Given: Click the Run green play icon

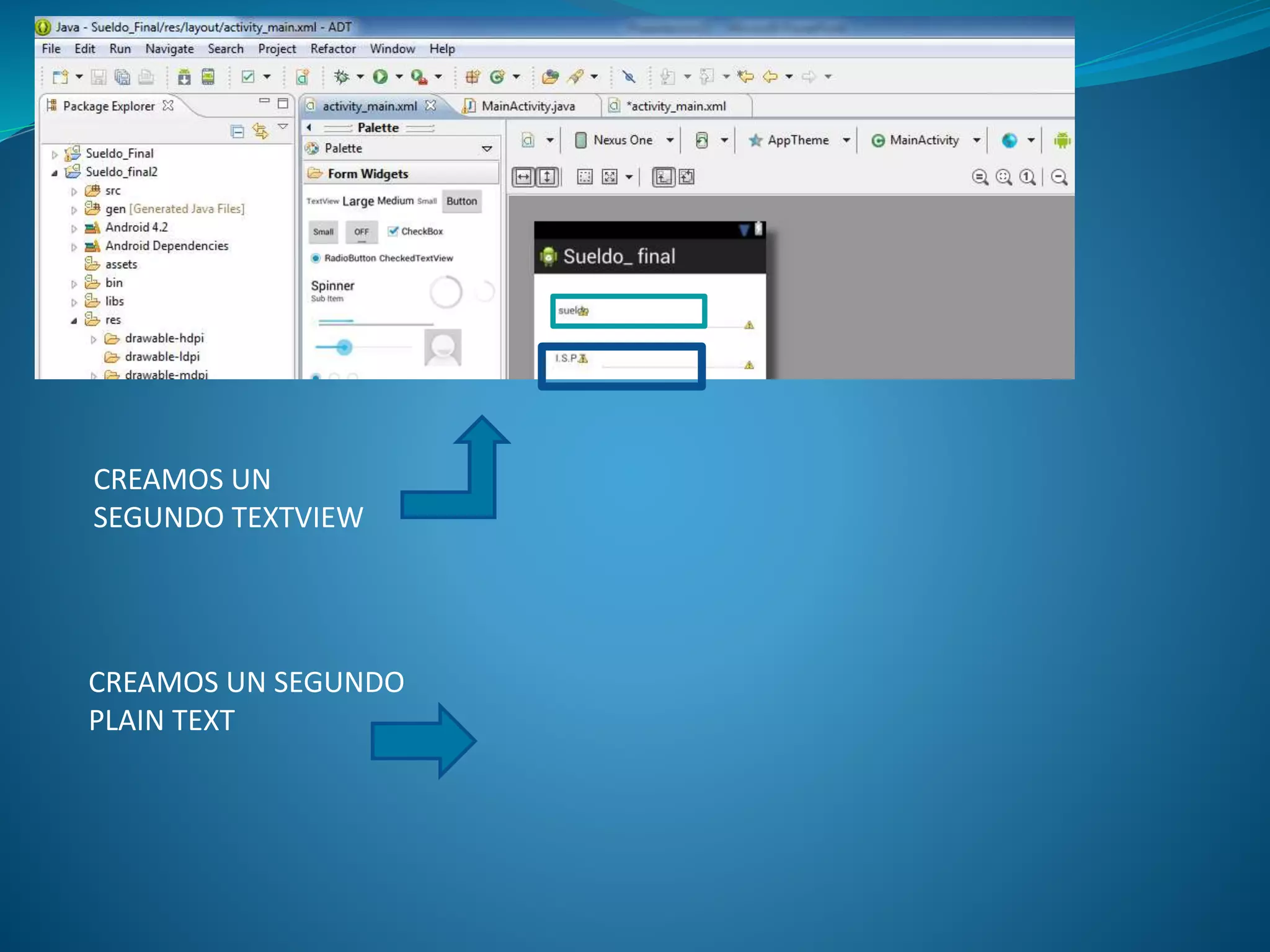Looking at the screenshot, I should [380, 76].
